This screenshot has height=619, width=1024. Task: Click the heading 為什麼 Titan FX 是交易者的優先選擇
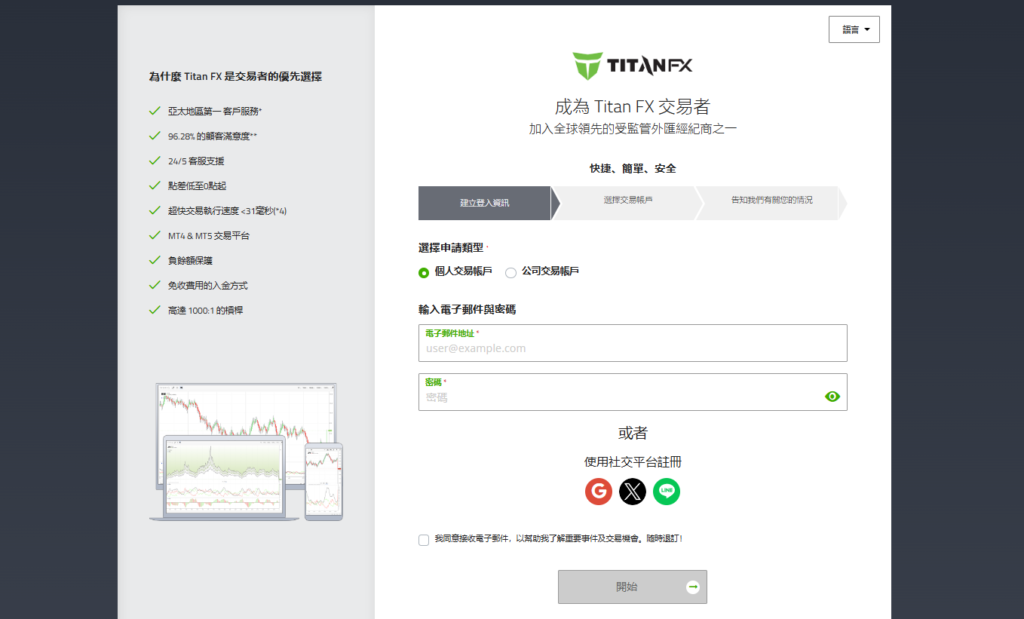tap(235, 76)
